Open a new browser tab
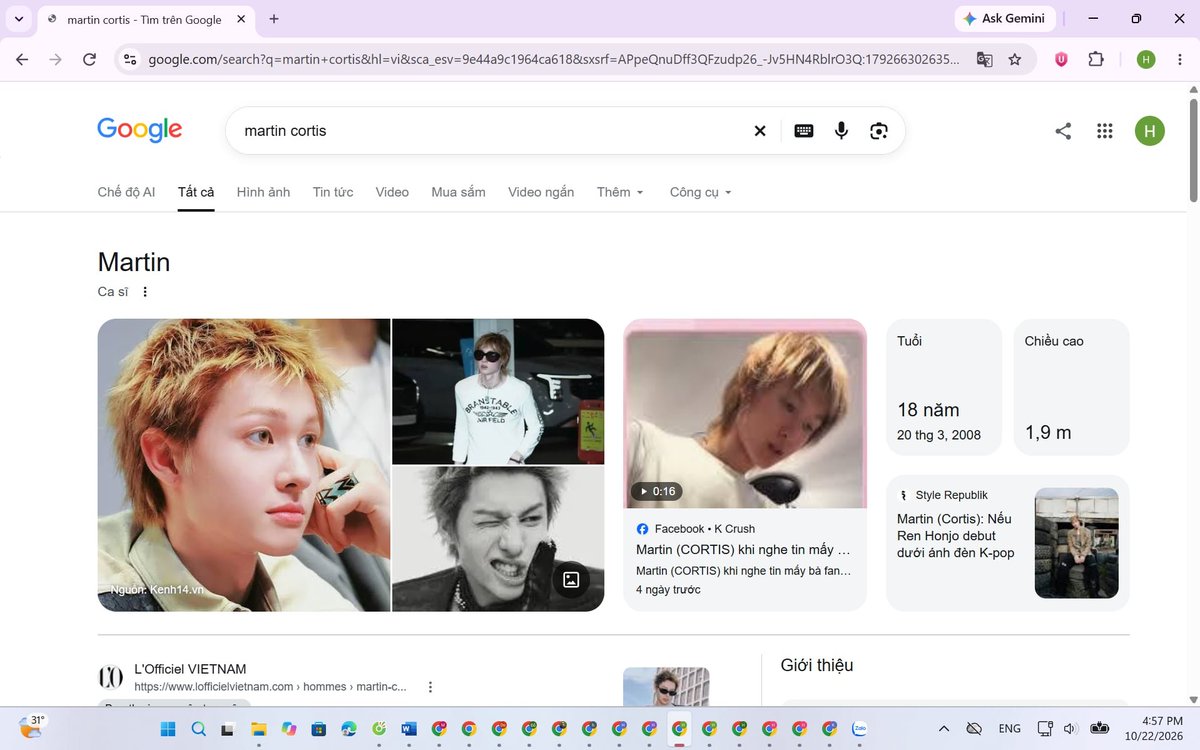 pyautogui.click(x=274, y=19)
